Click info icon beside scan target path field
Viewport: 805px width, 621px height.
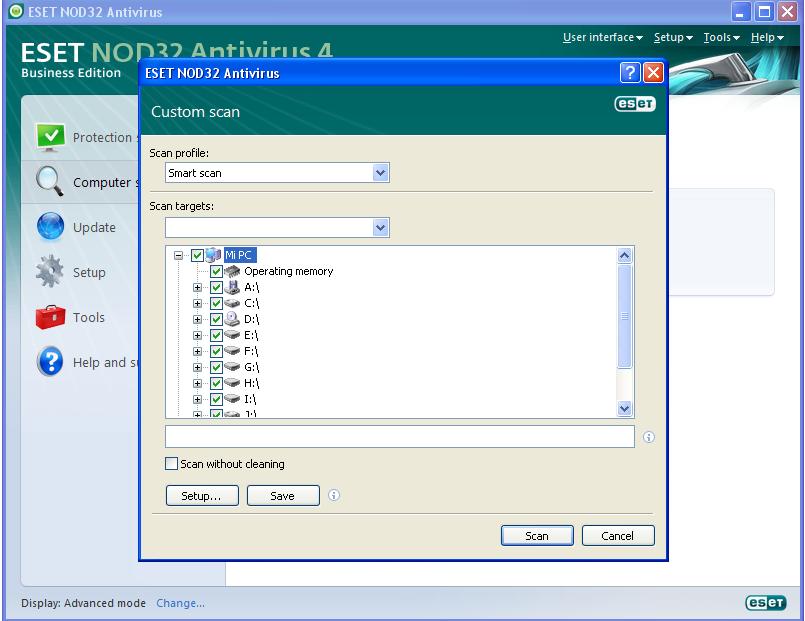pos(649,437)
